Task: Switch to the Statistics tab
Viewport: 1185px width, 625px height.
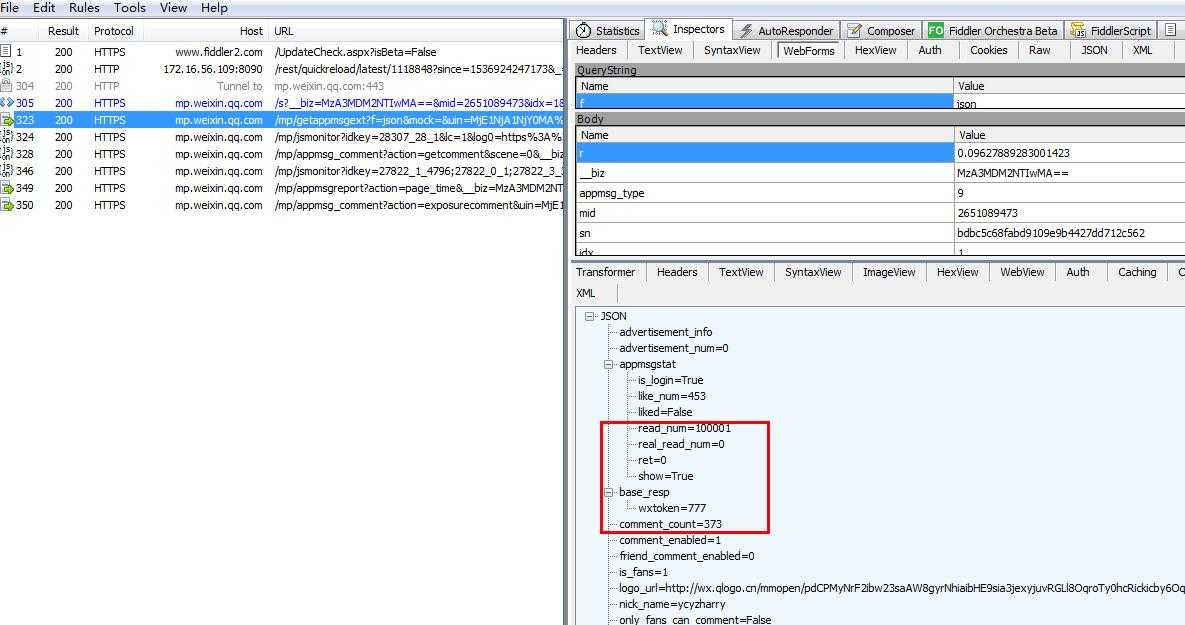Action: click(607, 30)
